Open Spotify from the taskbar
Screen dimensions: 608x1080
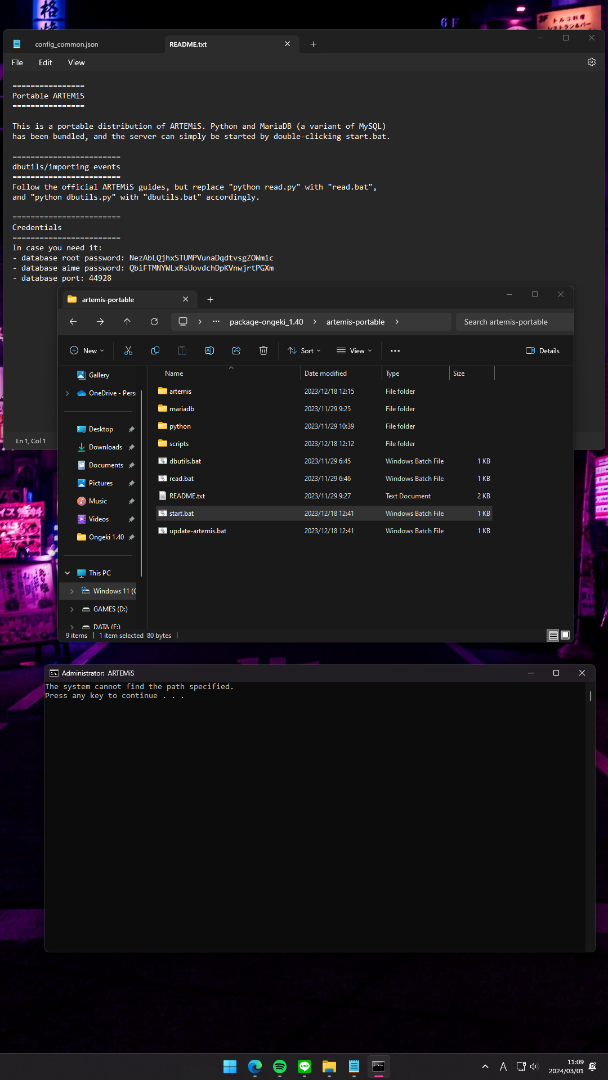coord(279,1067)
